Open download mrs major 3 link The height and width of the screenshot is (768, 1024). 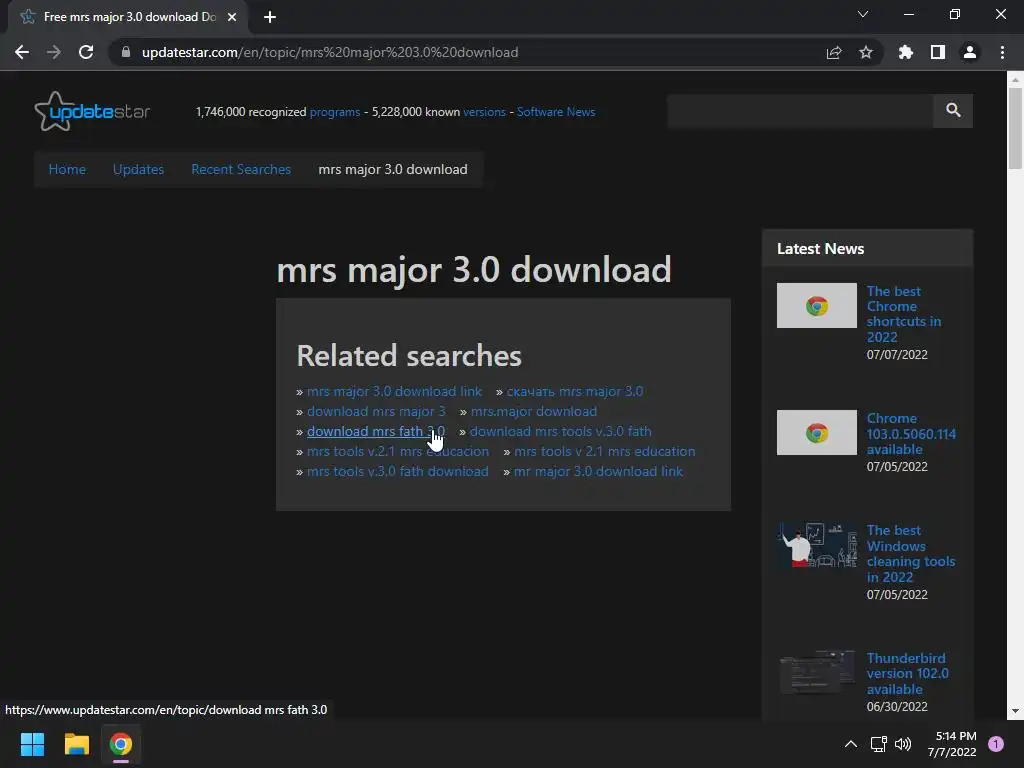(x=376, y=411)
